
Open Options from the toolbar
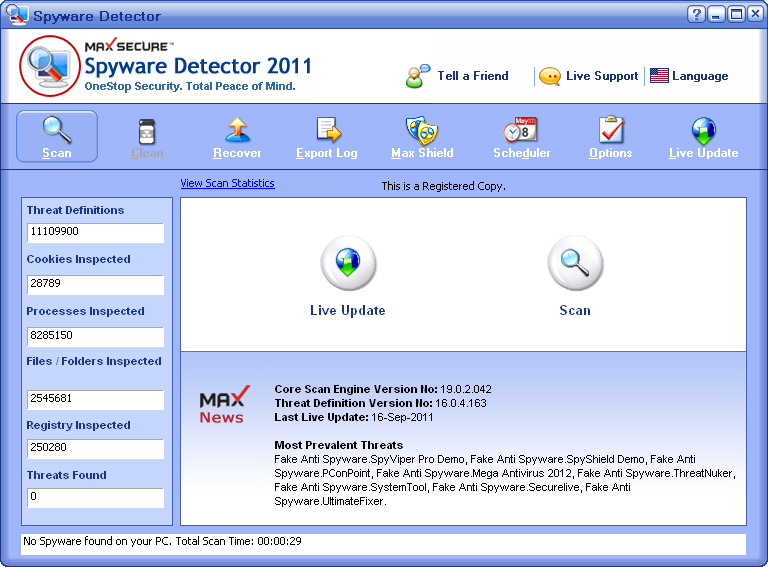tap(610, 131)
